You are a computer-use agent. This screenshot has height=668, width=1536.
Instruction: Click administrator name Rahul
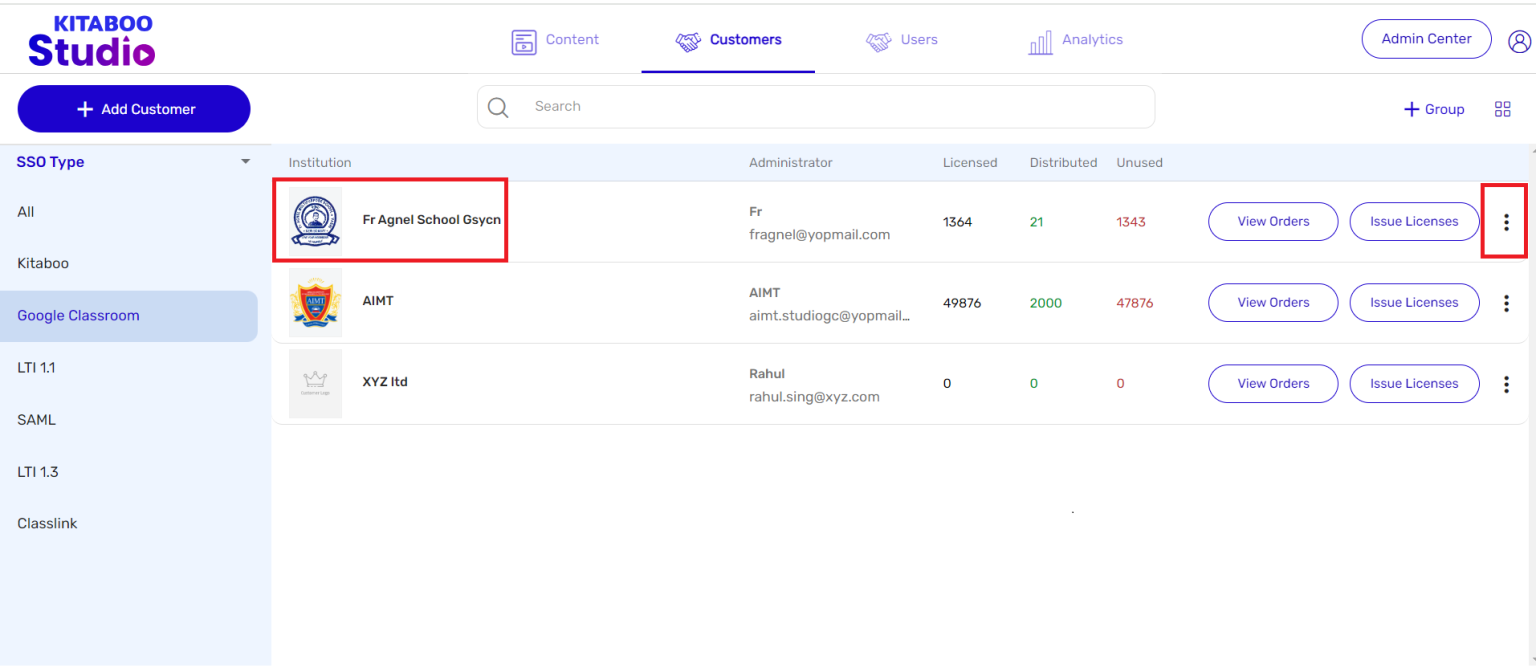point(767,374)
